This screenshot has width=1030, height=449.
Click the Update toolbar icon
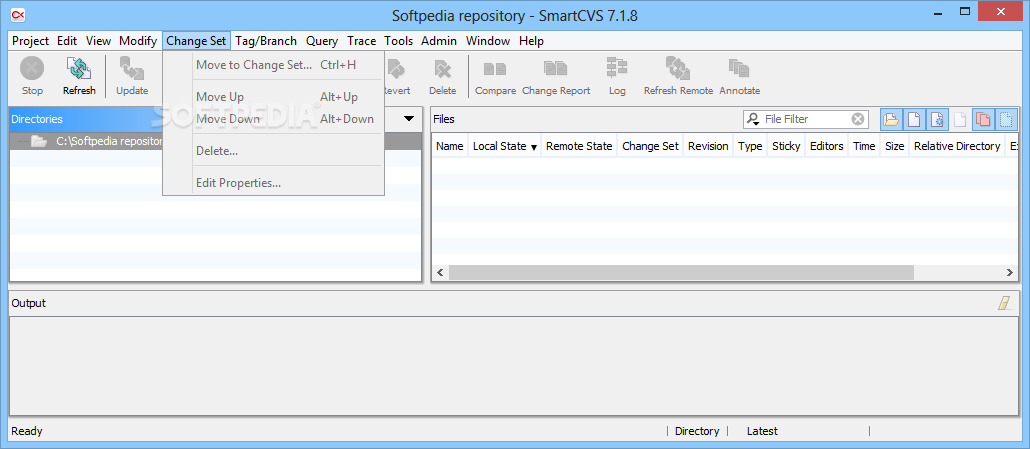[132, 69]
